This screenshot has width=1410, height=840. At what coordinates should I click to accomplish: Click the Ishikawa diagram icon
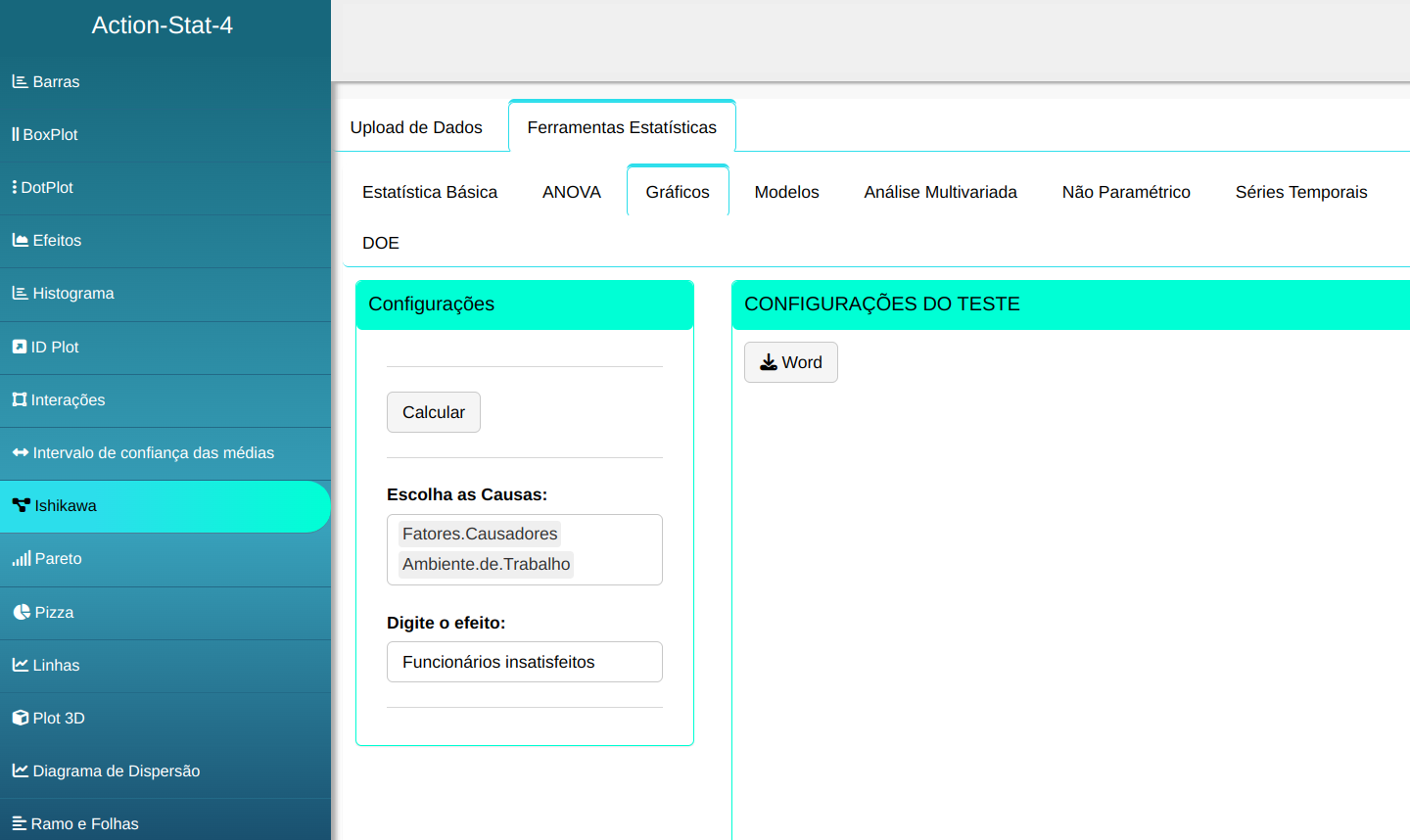point(22,506)
